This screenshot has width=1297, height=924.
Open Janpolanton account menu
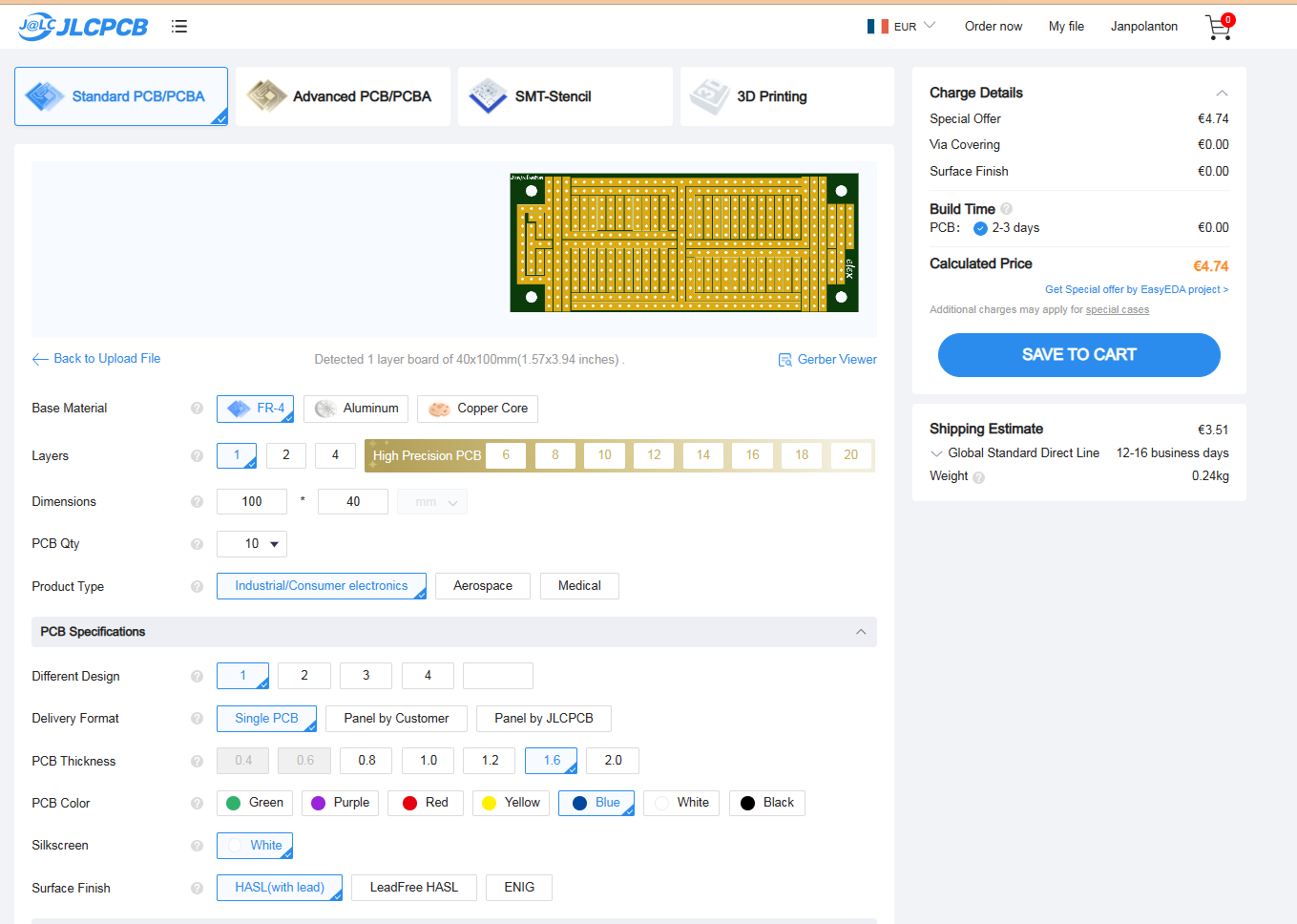point(1143,27)
